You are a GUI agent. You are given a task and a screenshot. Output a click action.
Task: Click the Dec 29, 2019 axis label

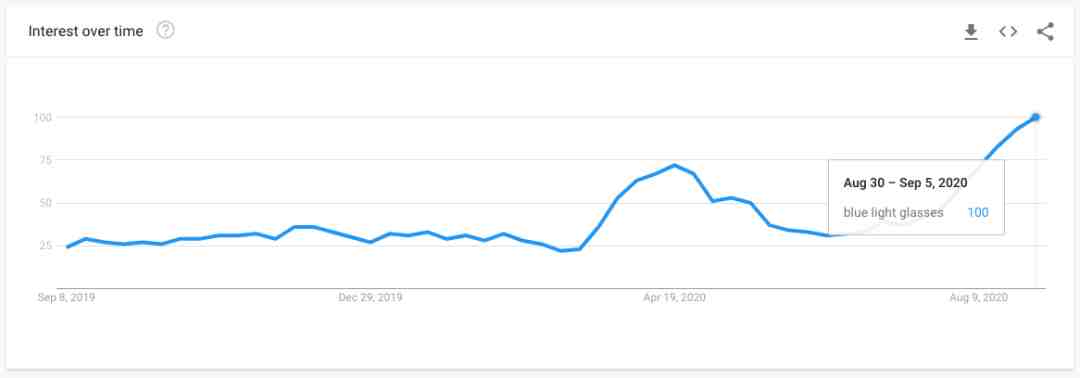click(371, 297)
